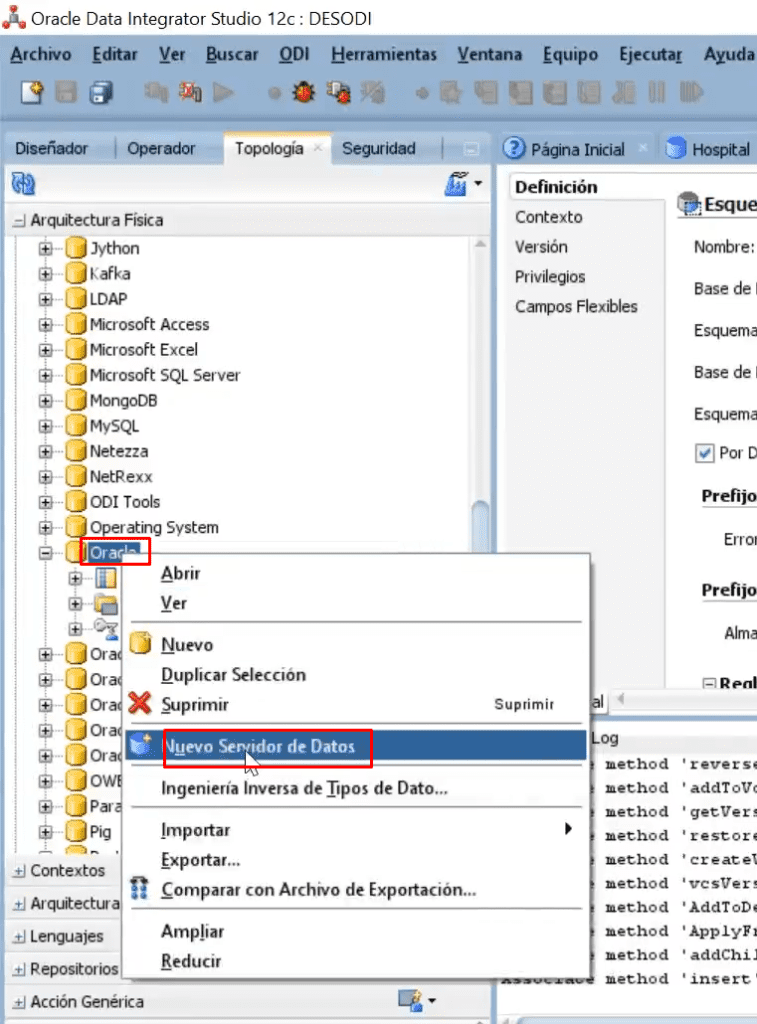The image size is (757, 1024).
Task: Expand the MySQL technology node
Action: (45, 426)
